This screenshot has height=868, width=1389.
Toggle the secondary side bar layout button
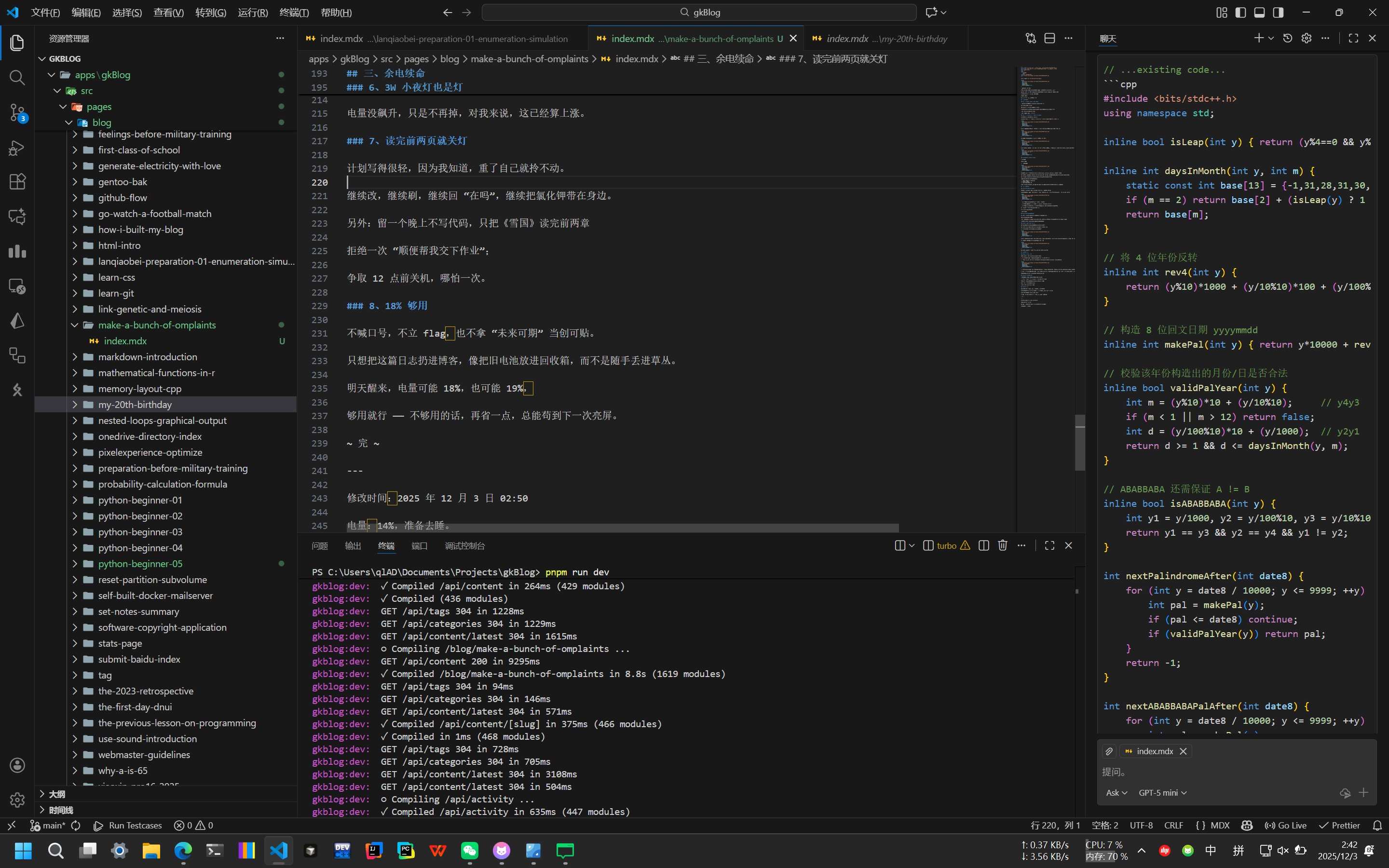(x=1278, y=12)
